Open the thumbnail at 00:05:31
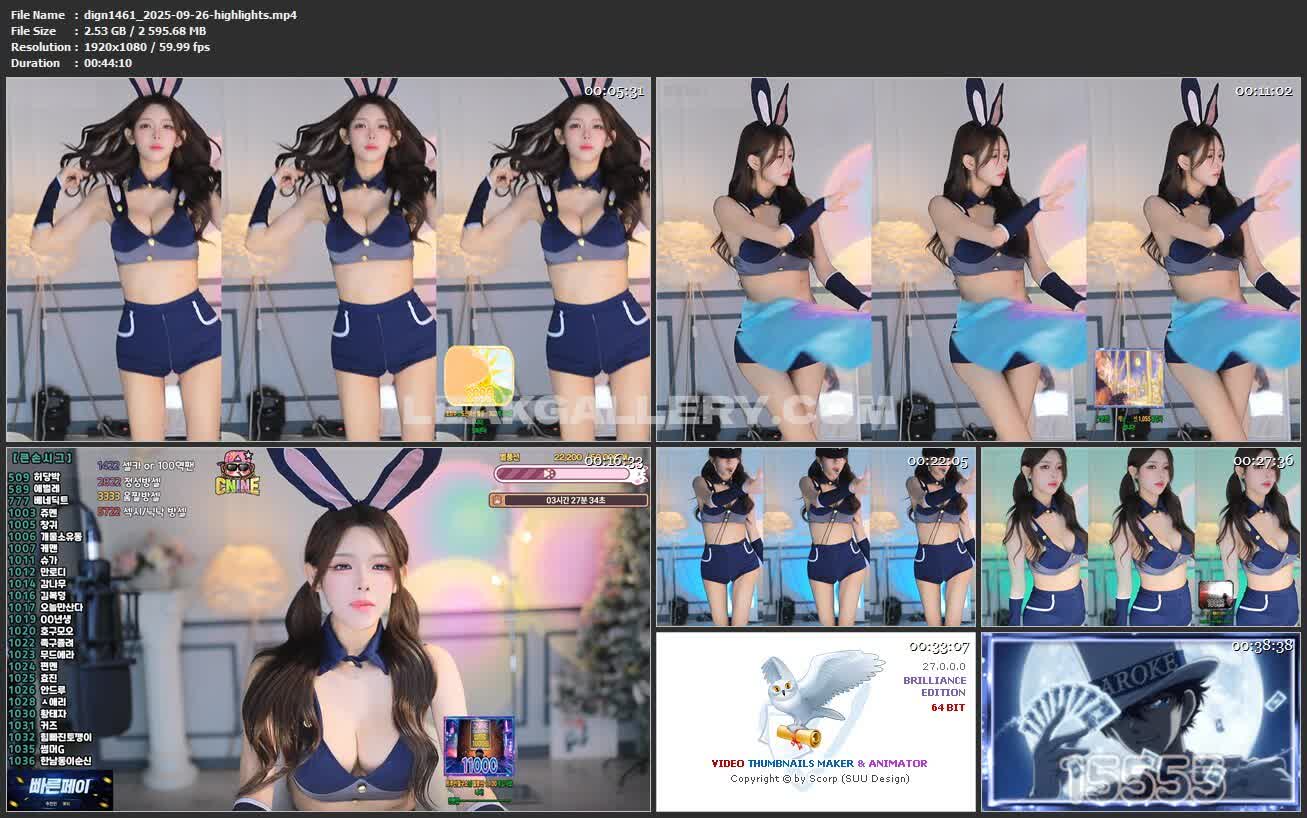Image resolution: width=1307 pixels, height=818 pixels. [x=328, y=259]
